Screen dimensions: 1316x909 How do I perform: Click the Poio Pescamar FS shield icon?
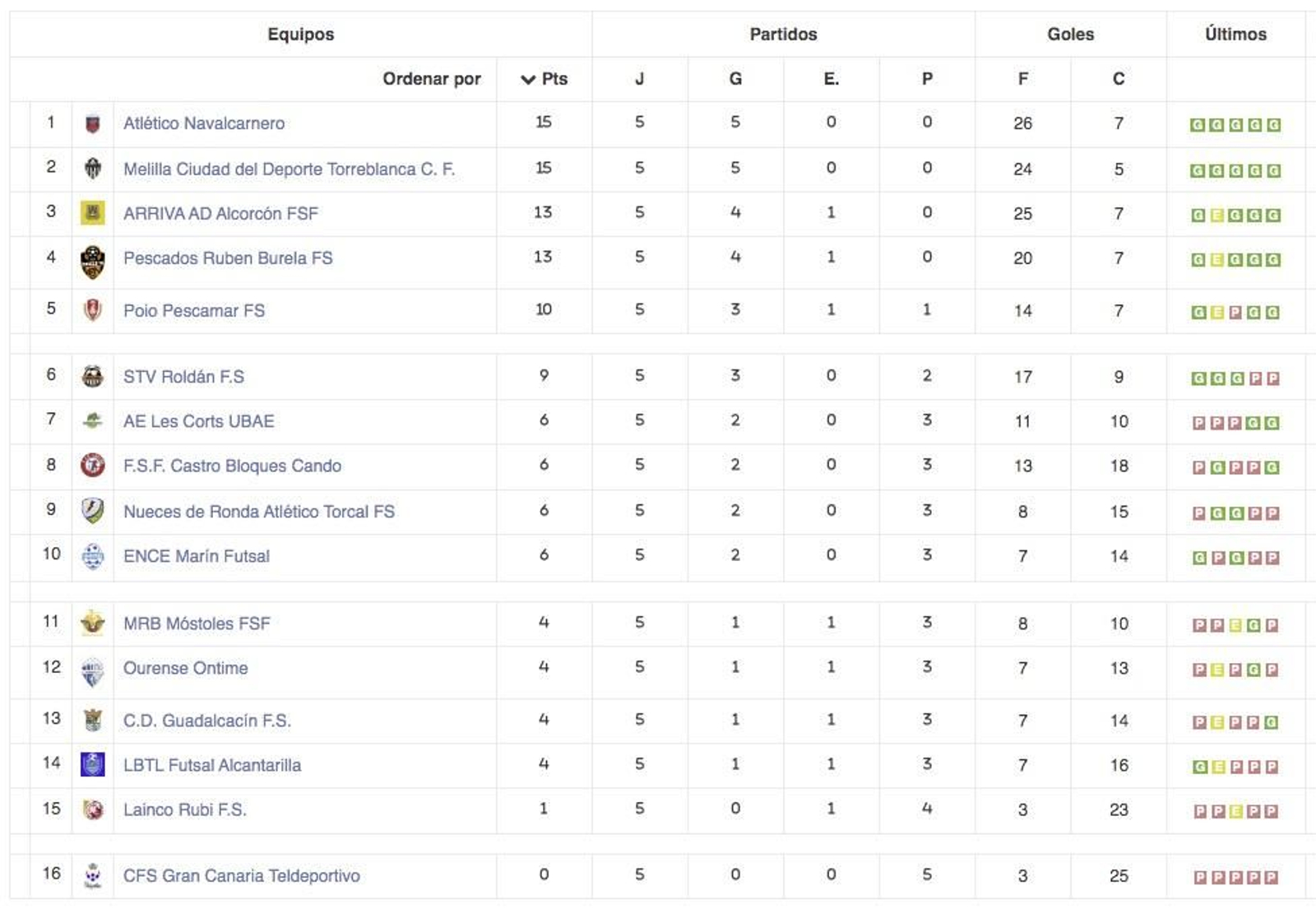[92, 310]
